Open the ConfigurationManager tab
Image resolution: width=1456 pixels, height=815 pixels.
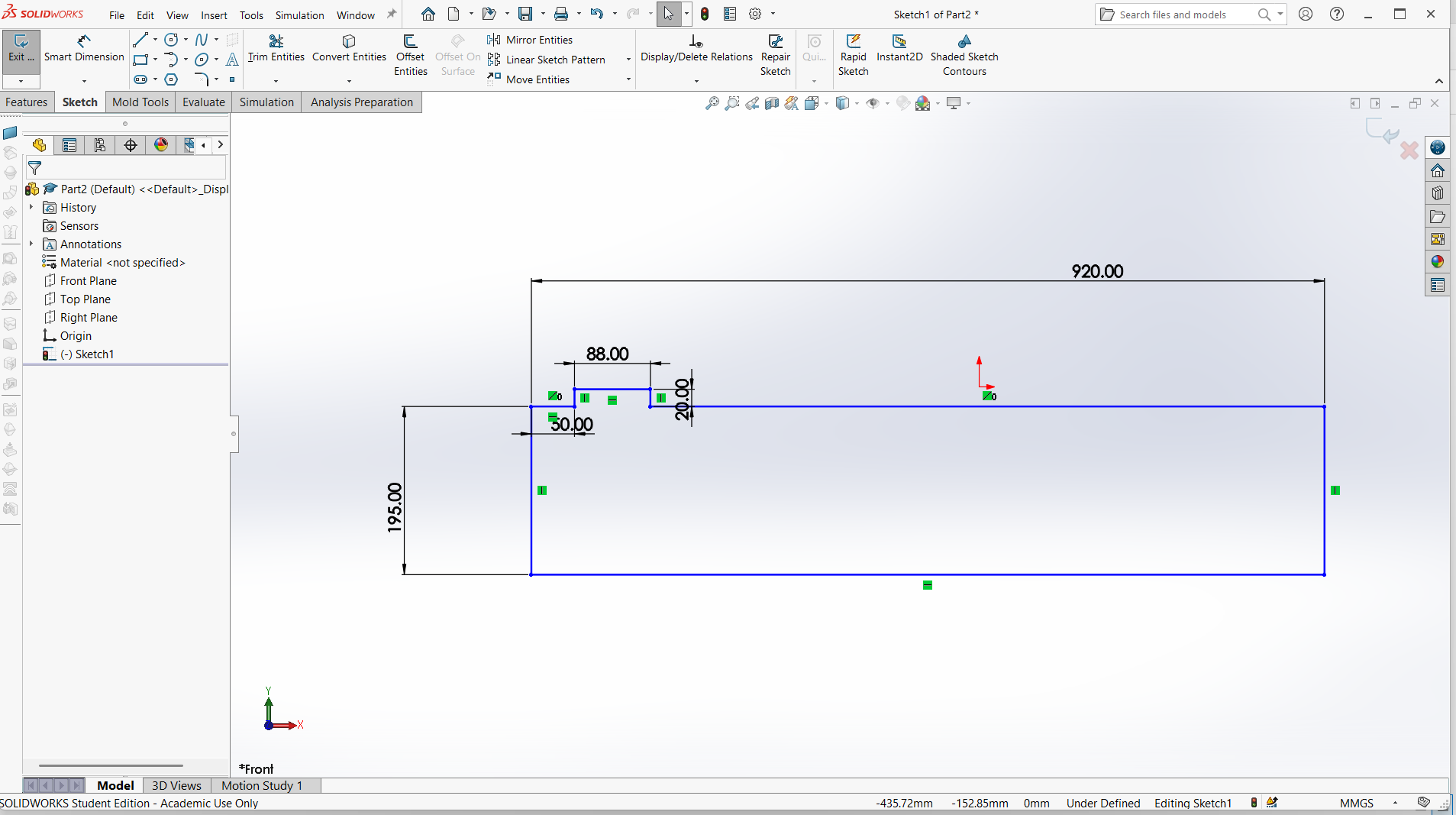coord(100,145)
